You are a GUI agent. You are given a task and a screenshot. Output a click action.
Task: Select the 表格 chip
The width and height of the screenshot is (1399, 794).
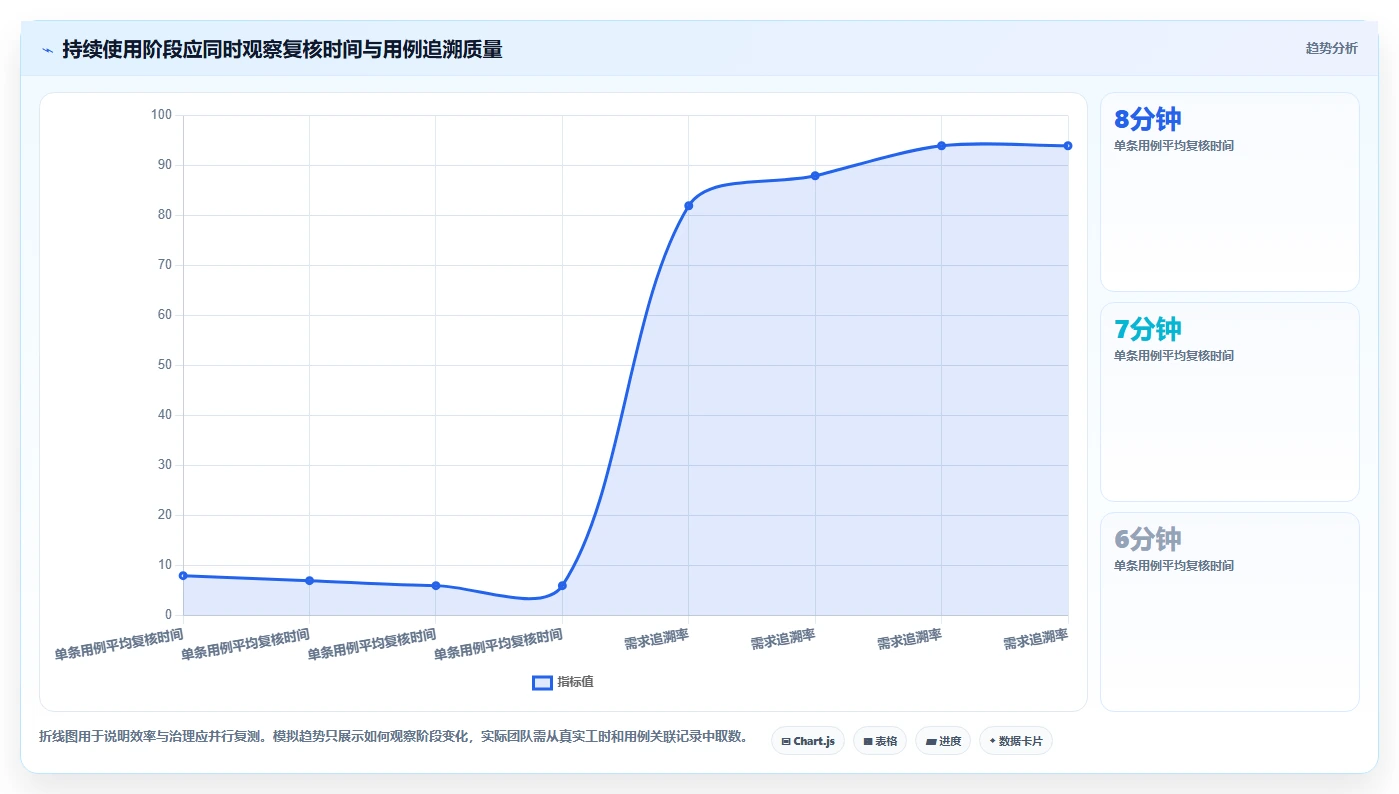[880, 741]
